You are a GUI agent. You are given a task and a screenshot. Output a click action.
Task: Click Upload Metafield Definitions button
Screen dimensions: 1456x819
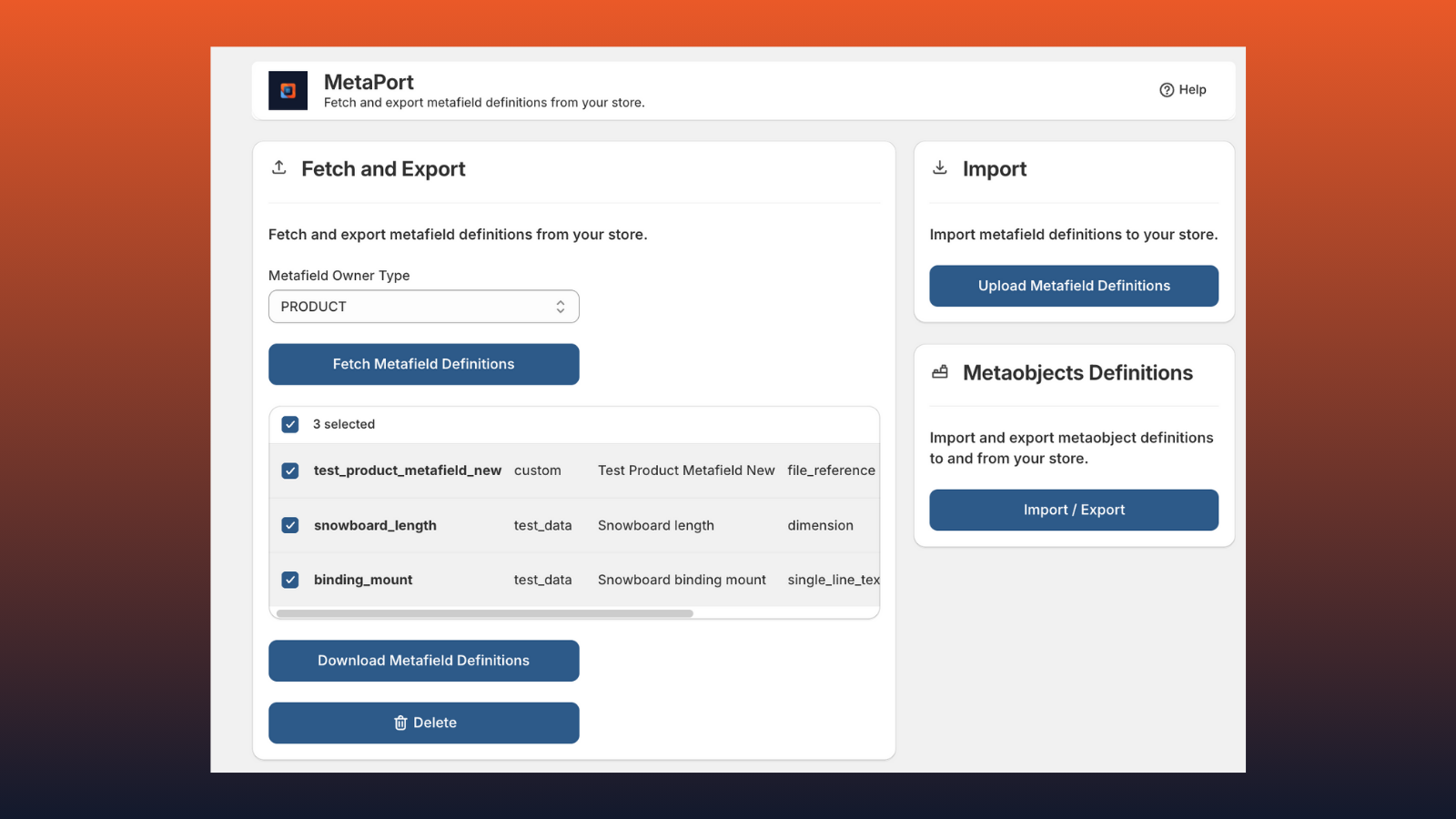pos(1074,286)
